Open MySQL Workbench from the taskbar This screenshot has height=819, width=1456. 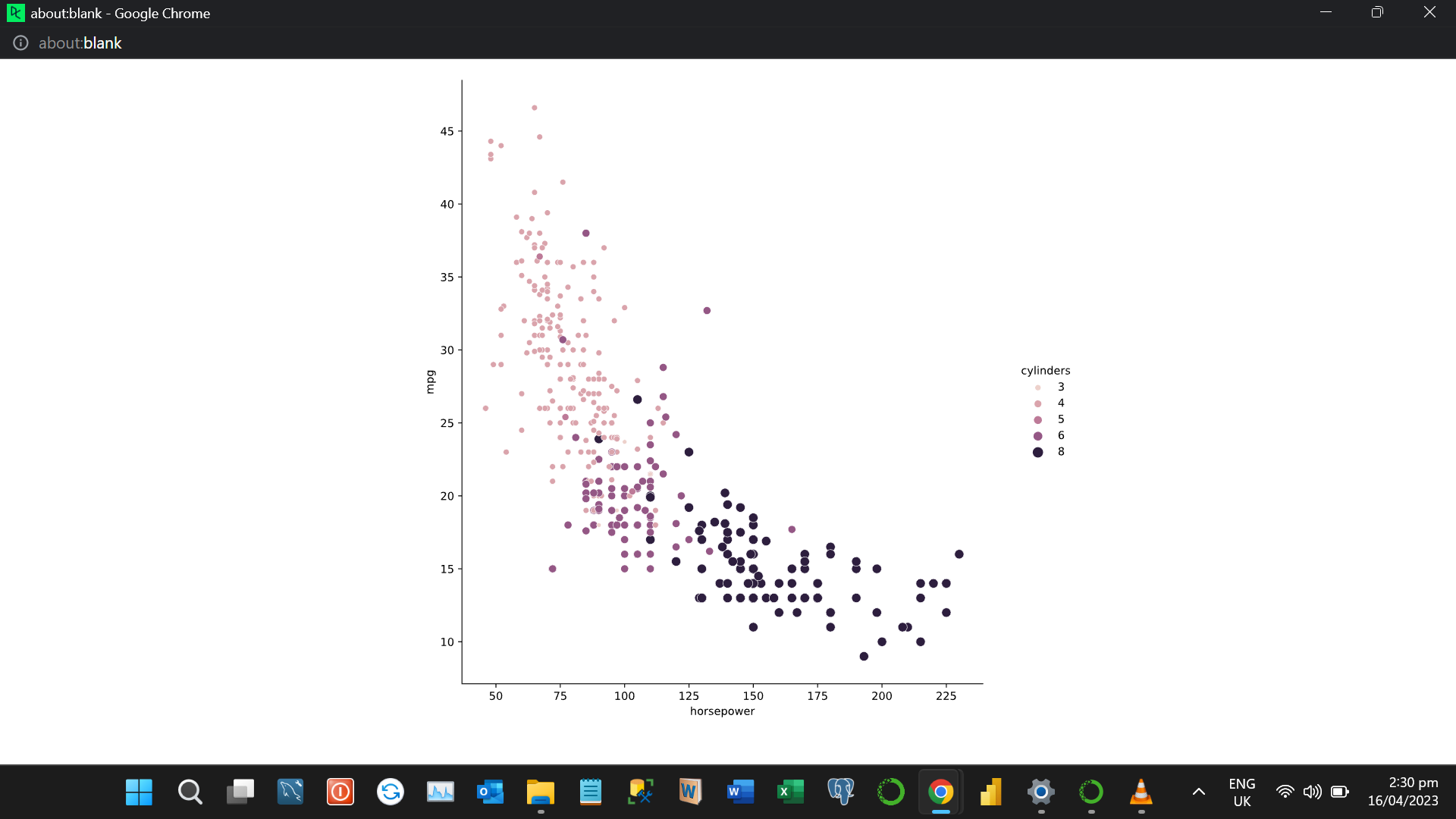point(289,791)
